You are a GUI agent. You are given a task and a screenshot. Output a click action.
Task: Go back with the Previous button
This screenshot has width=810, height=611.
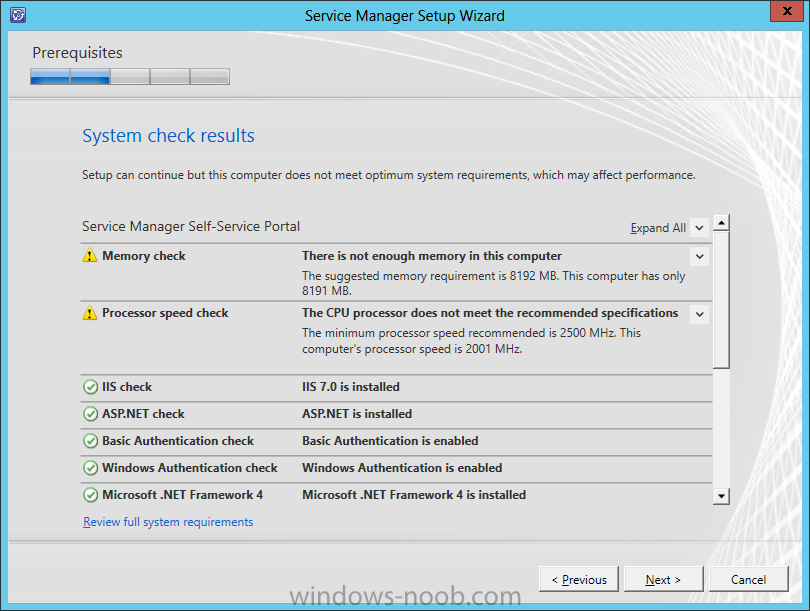click(x=578, y=579)
